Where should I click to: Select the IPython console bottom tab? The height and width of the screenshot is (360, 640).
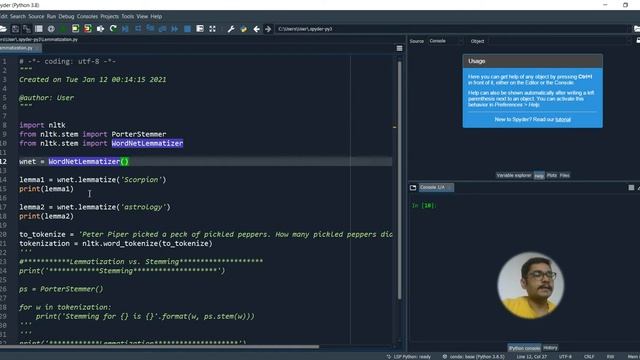(524, 348)
